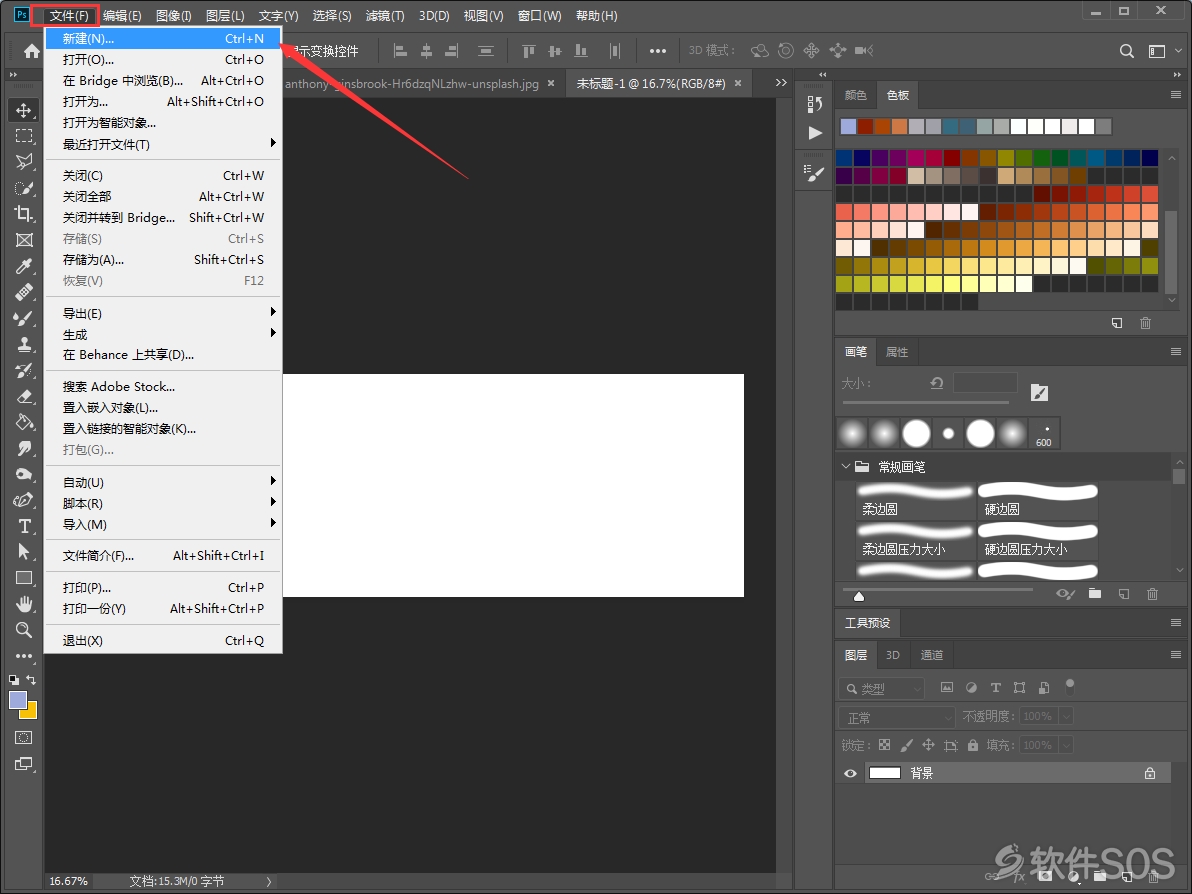Select the Brush tool in toolbar
The image size is (1192, 894).
(24, 318)
